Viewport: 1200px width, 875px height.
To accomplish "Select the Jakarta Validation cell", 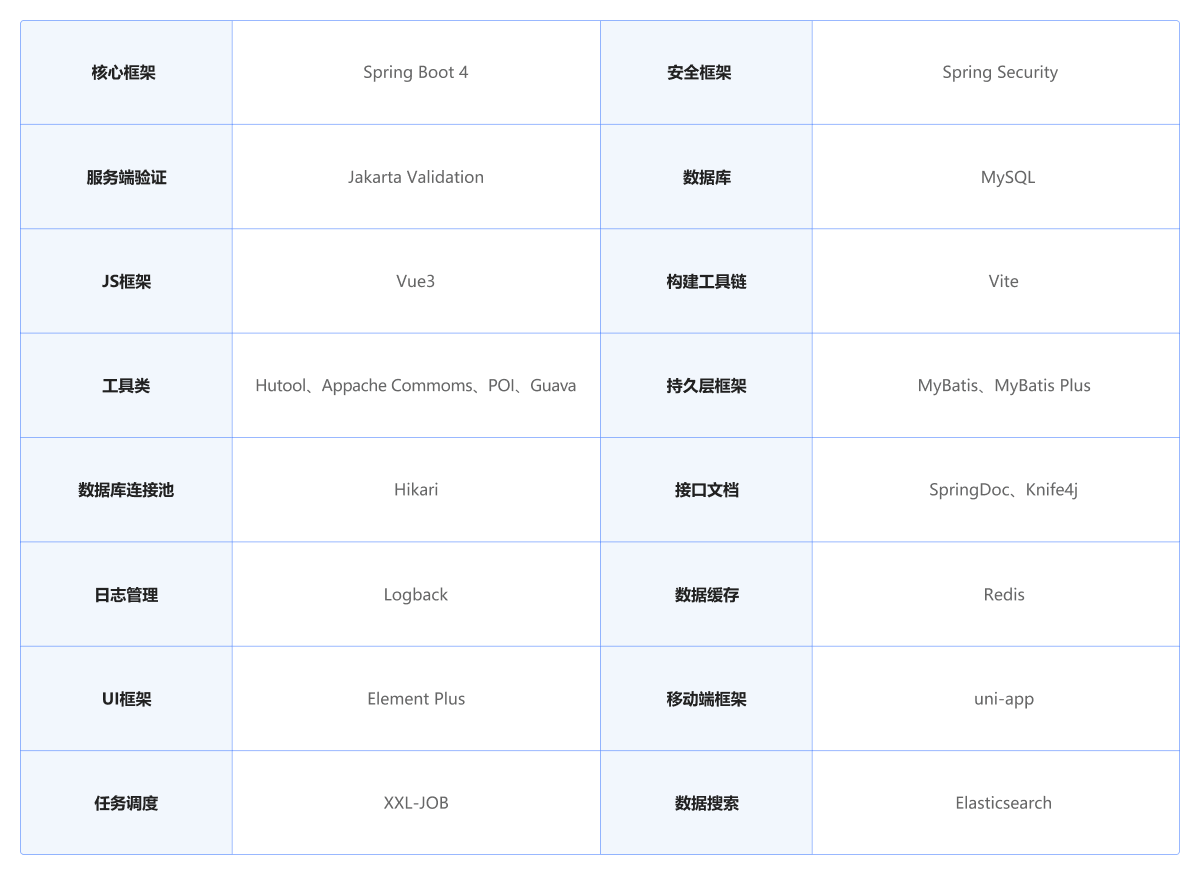I will [416, 177].
